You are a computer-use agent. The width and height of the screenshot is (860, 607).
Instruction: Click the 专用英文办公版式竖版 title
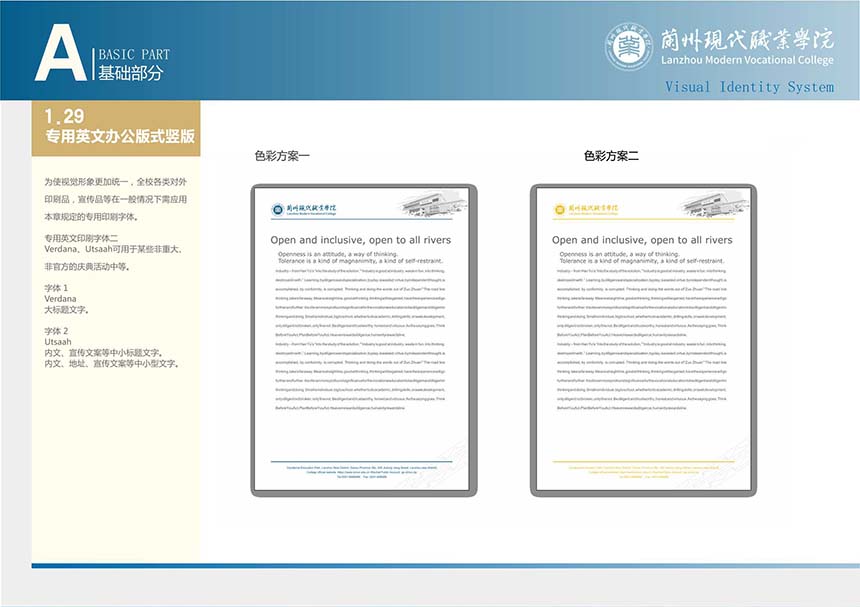pos(120,136)
